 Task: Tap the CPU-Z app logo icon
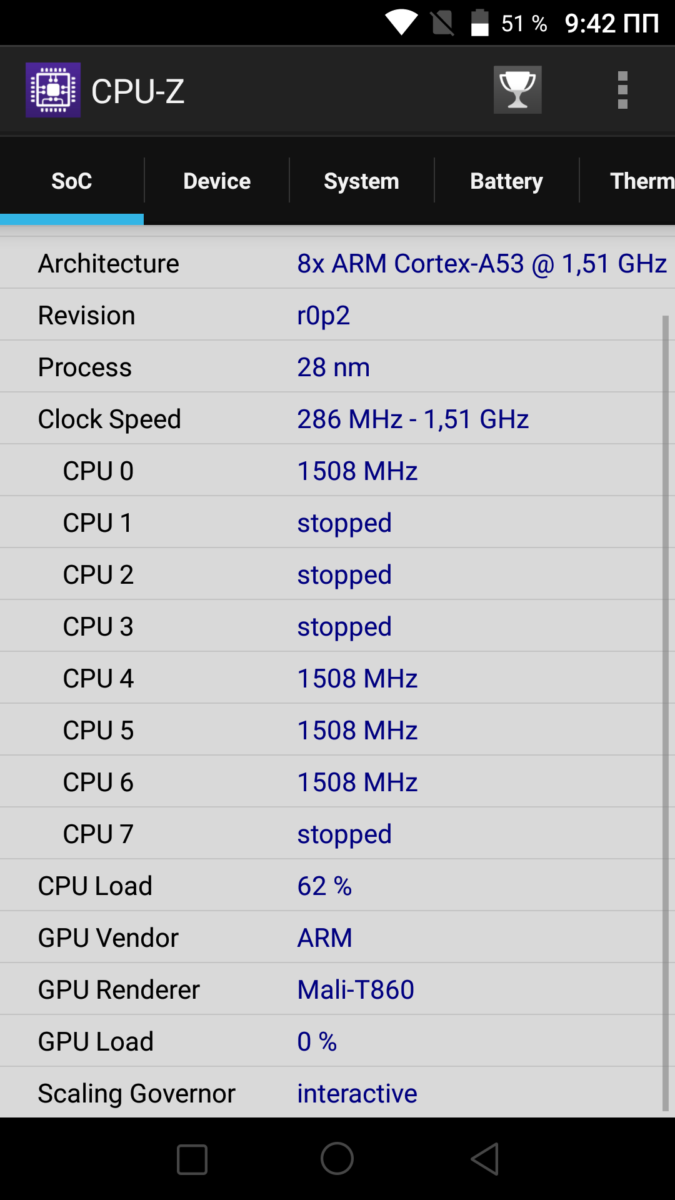click(53, 91)
